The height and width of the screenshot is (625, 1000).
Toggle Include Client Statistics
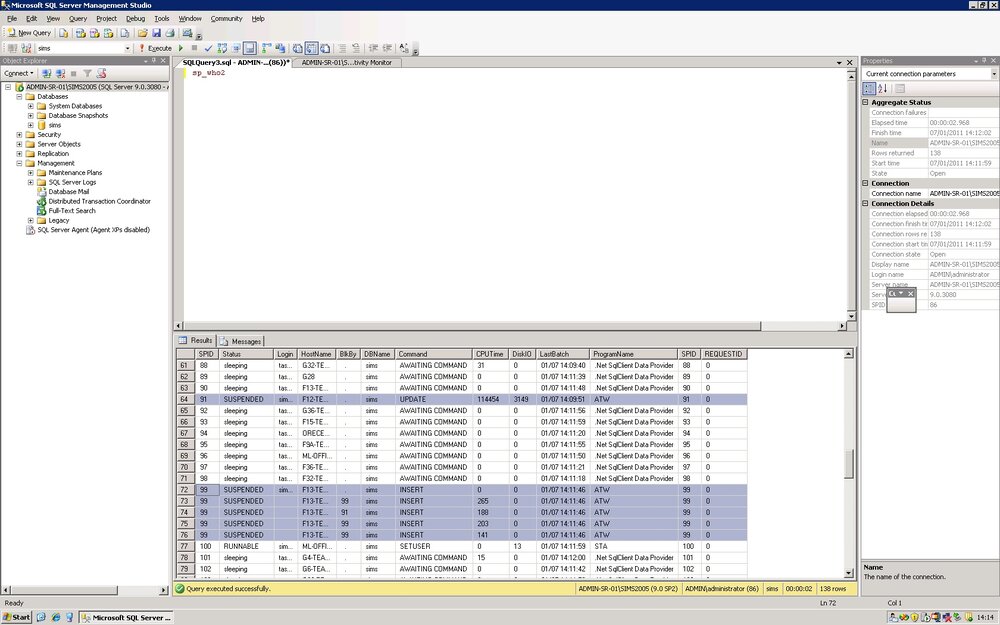click(279, 48)
